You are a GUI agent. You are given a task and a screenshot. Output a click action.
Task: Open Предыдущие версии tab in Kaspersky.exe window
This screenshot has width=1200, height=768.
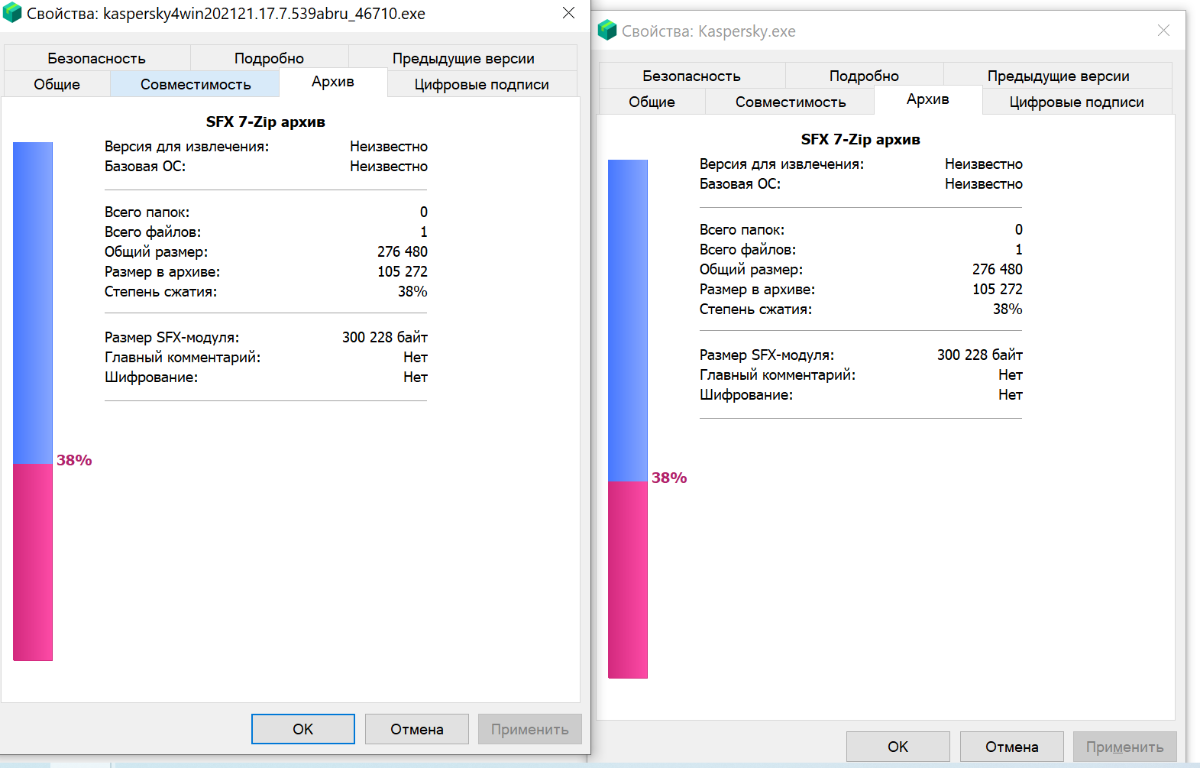[1058, 75]
